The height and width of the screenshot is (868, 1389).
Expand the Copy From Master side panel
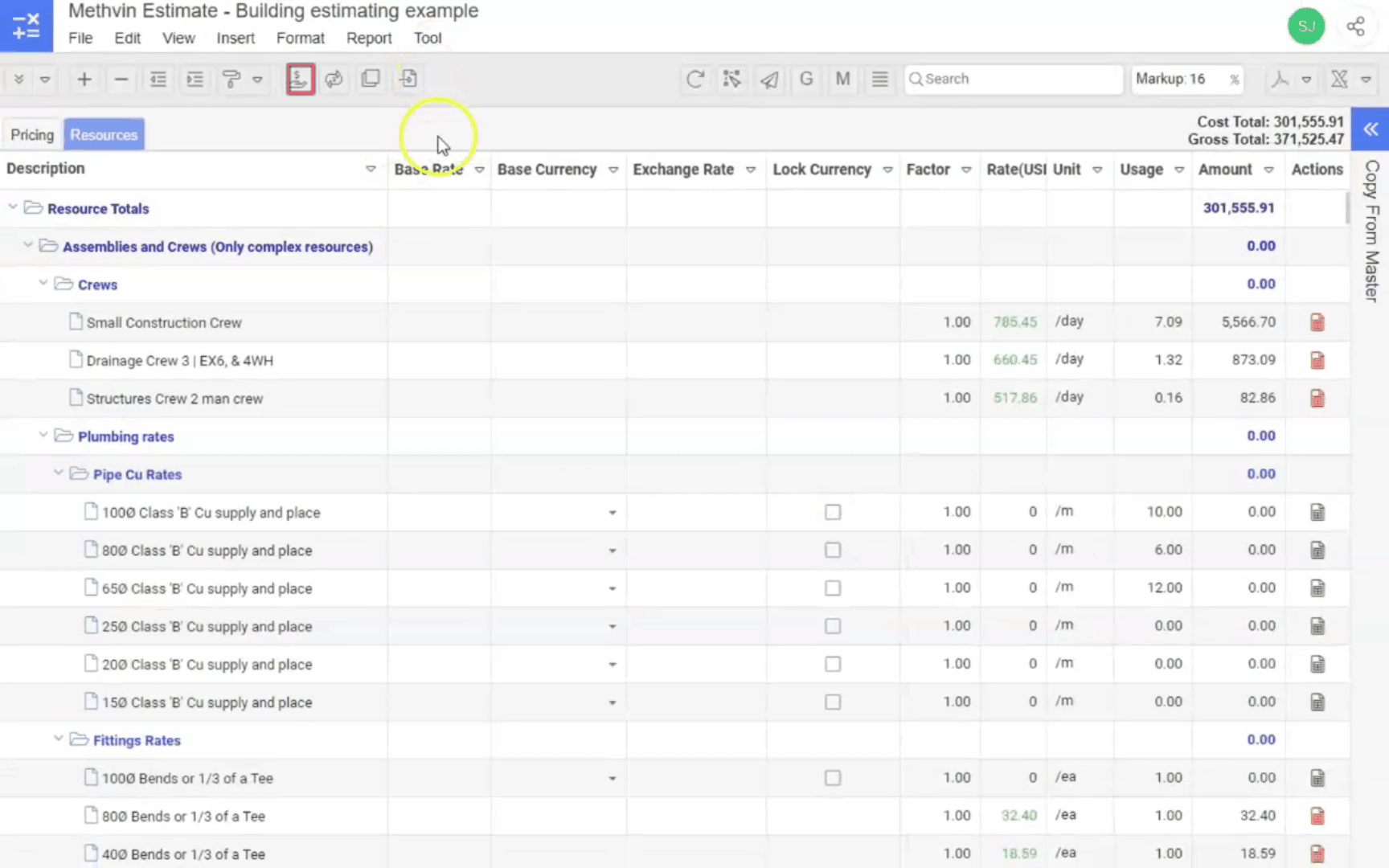[1370, 129]
